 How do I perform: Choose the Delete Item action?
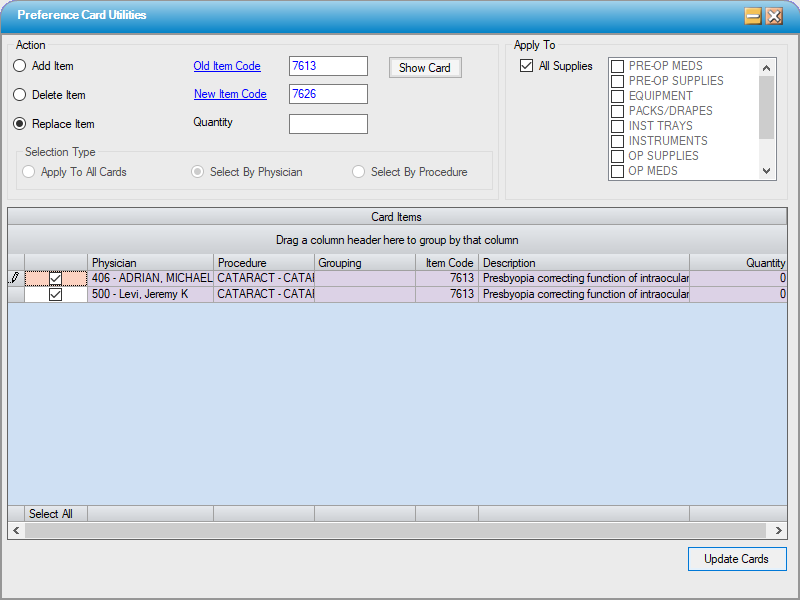coord(20,95)
